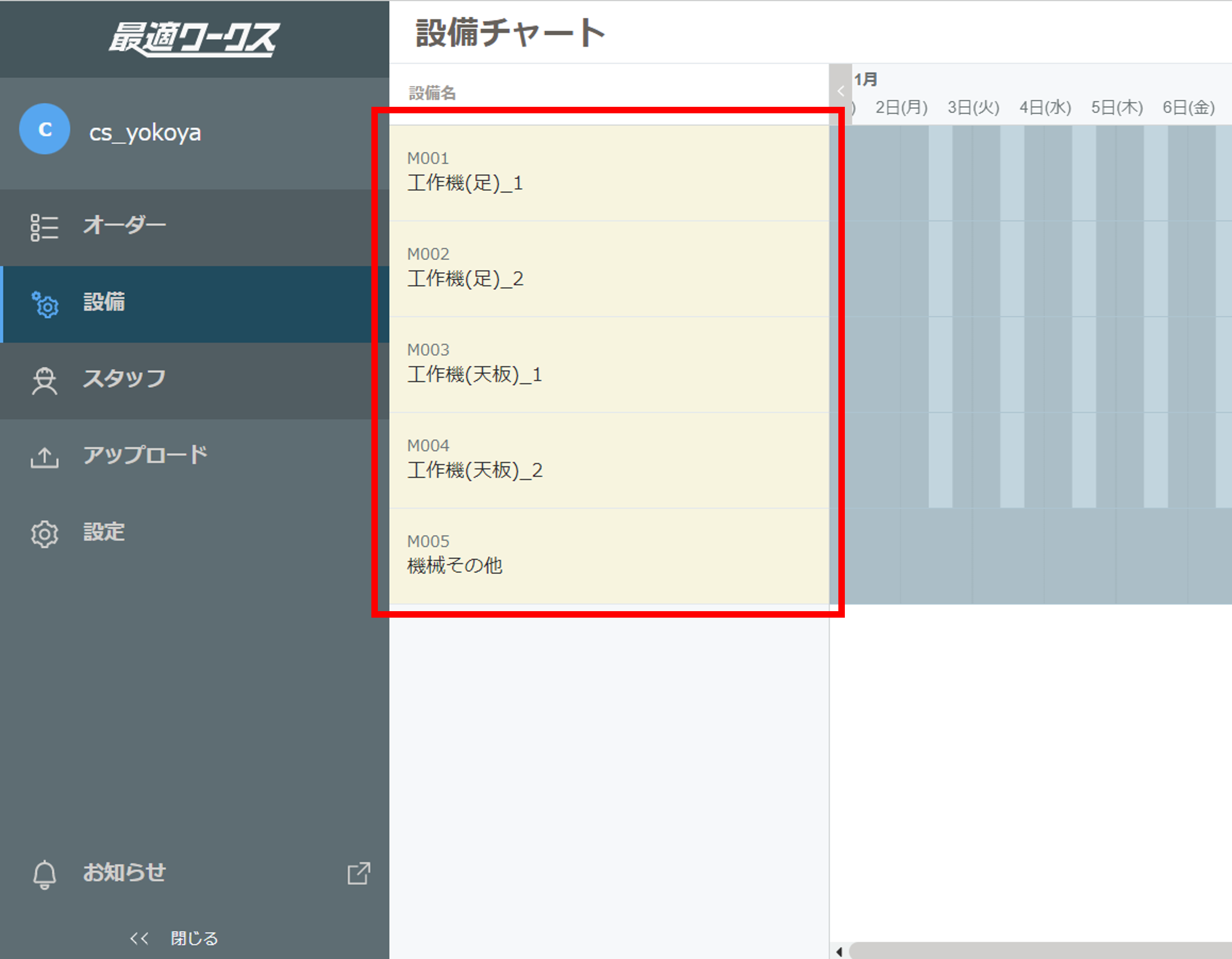Image resolution: width=1232 pixels, height=959 pixels.
Task: Click the horizontal scrollbar left arrow
Action: (x=839, y=952)
